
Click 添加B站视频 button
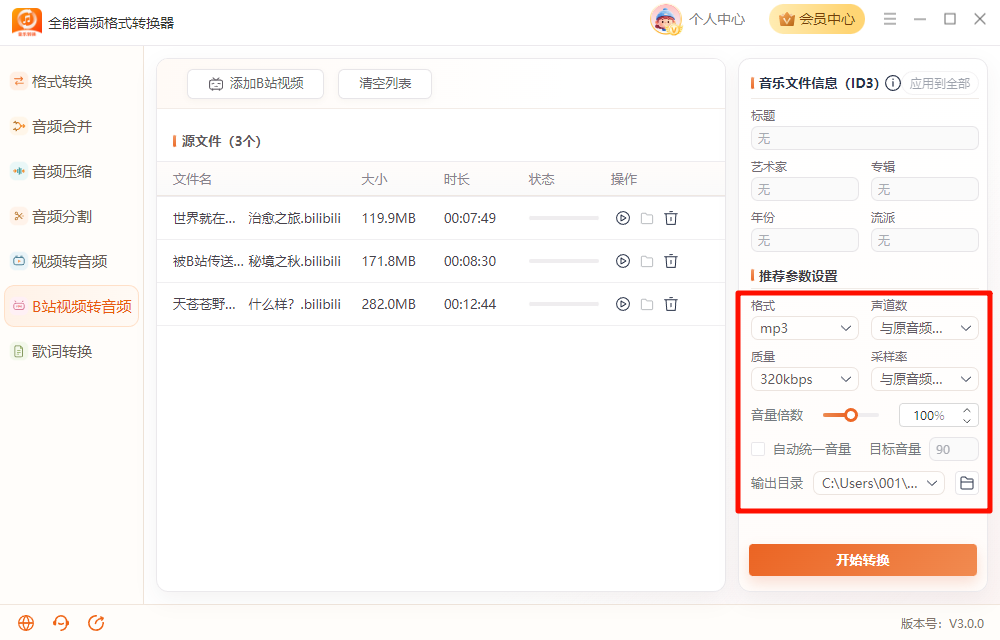255,84
